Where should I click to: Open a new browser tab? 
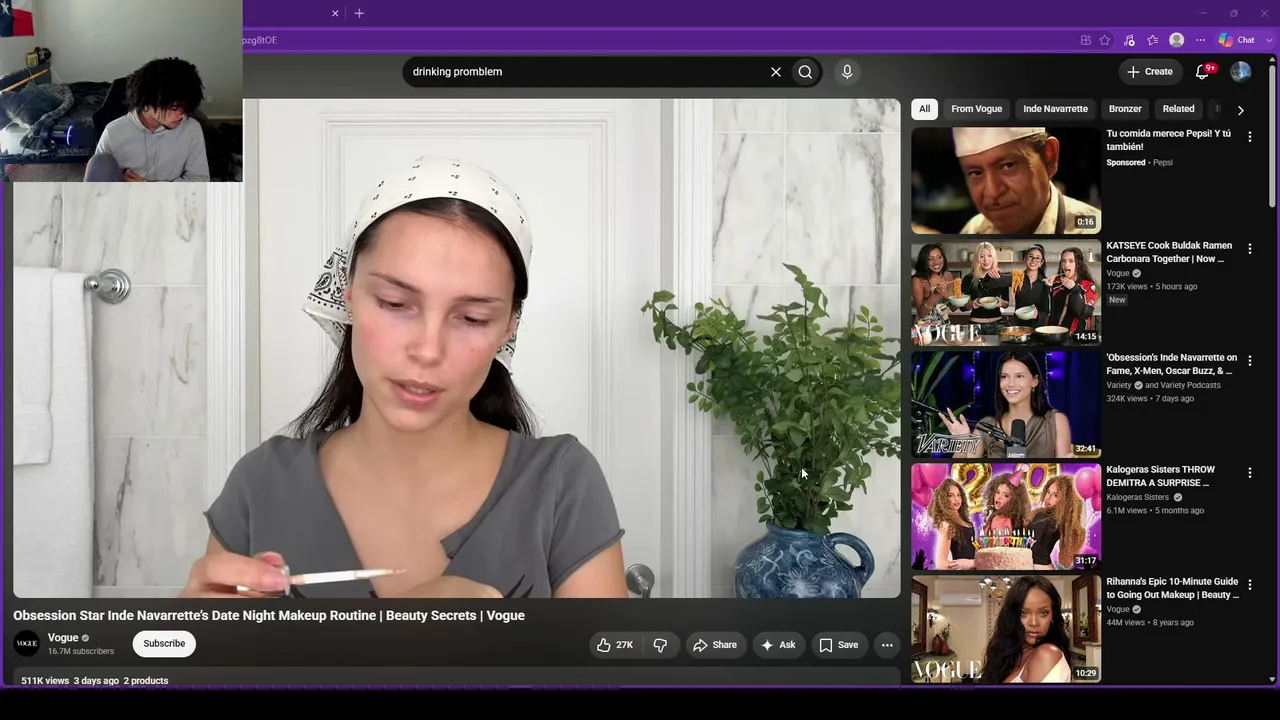(x=359, y=13)
